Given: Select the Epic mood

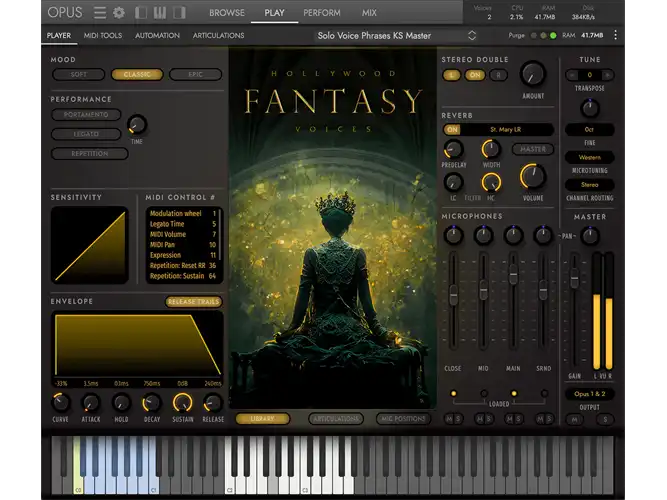Looking at the screenshot, I should coord(195,74).
